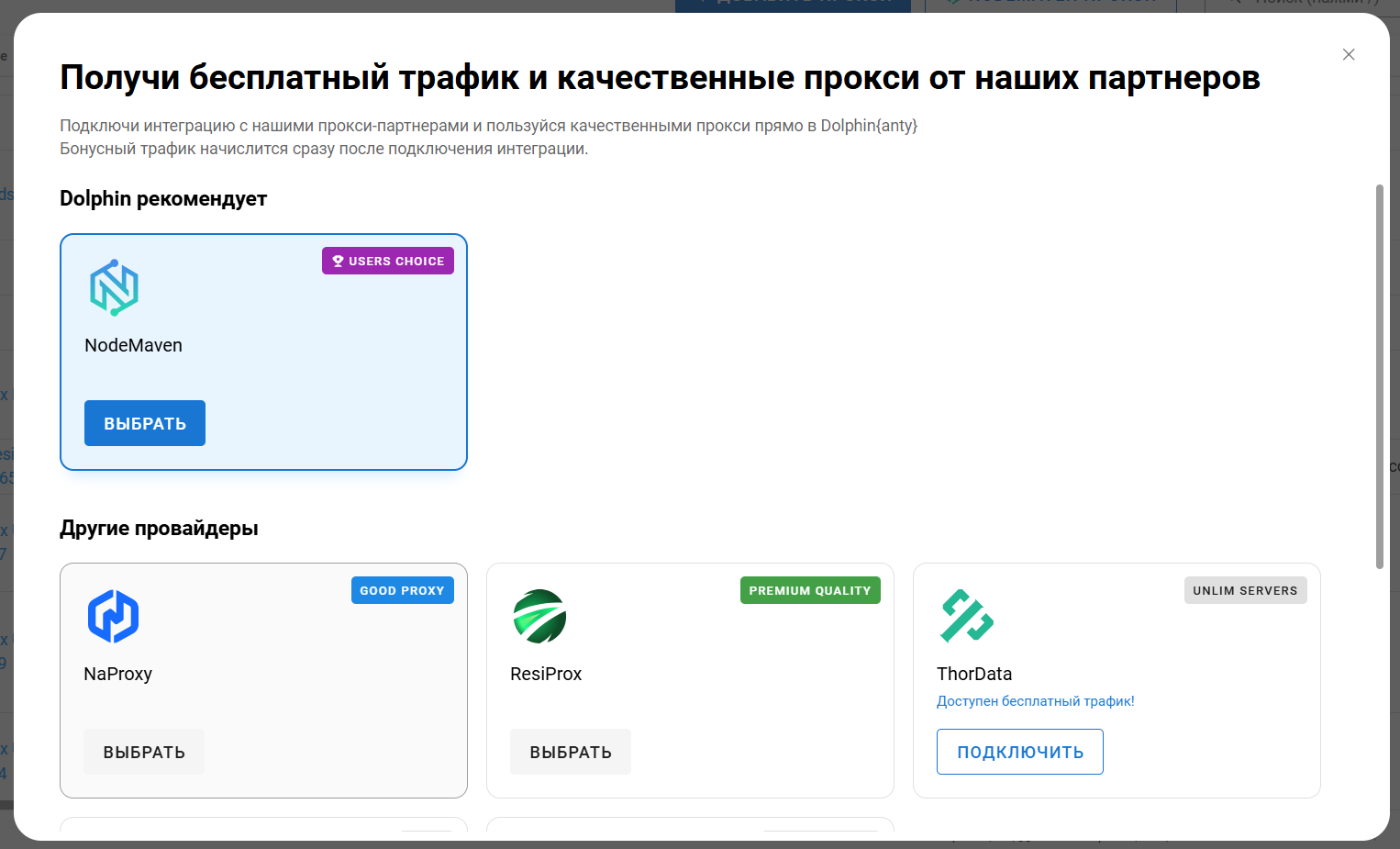This screenshot has width=1400, height=849.
Task: Select ResiProx via its ВЫБРАТЬ button
Action: point(571,752)
